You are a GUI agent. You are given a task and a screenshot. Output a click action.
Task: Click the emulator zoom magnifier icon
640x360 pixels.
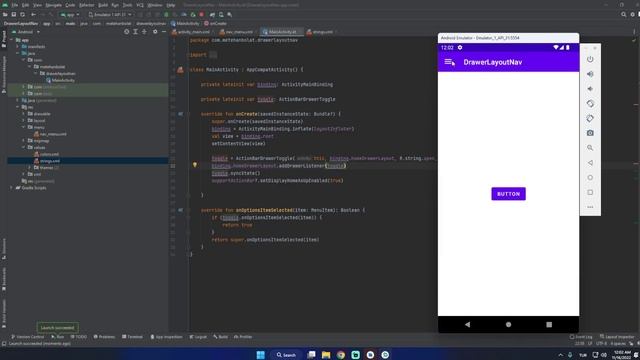click(x=590, y=148)
